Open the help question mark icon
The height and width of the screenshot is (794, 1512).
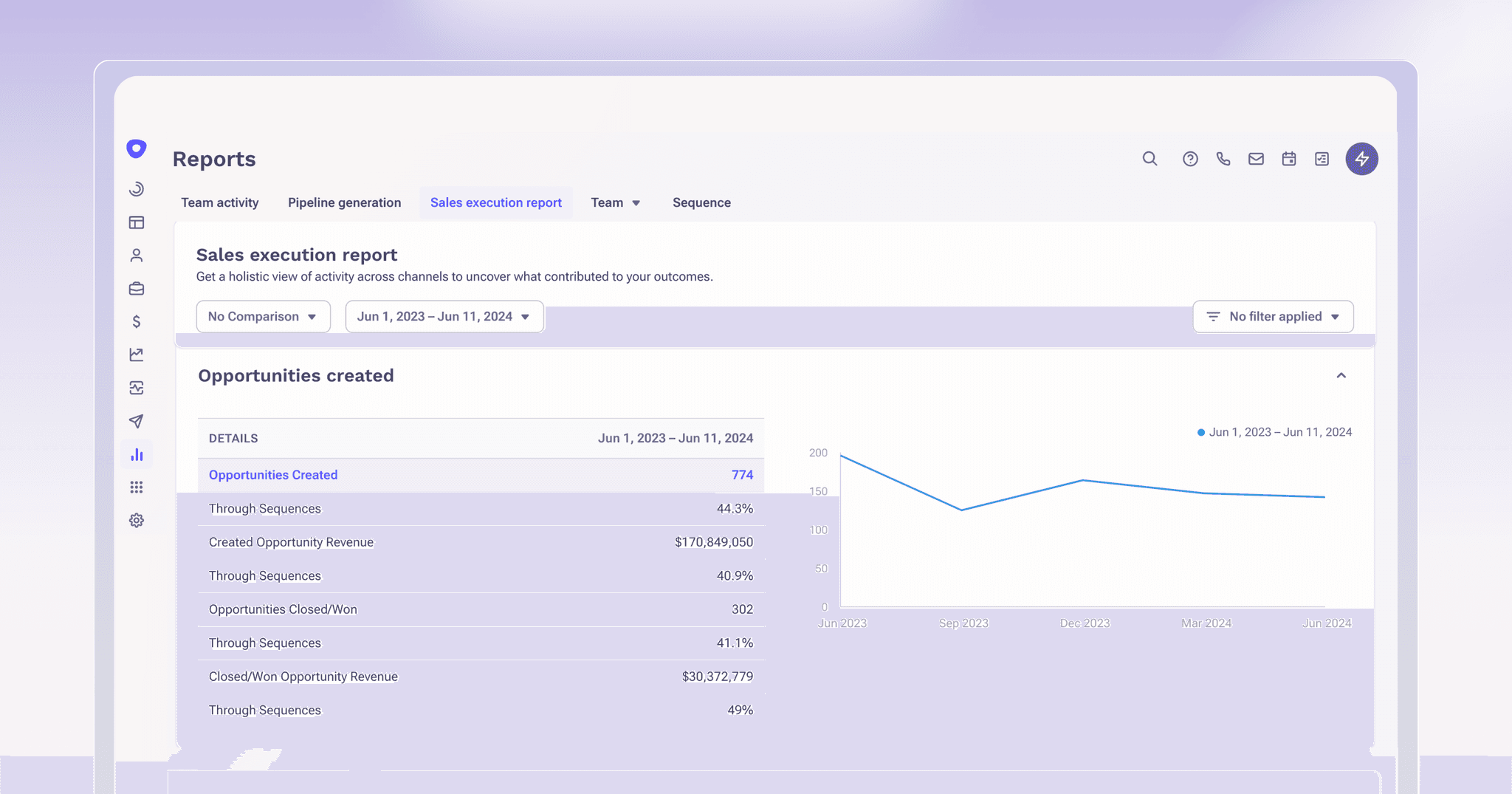[x=1190, y=159]
